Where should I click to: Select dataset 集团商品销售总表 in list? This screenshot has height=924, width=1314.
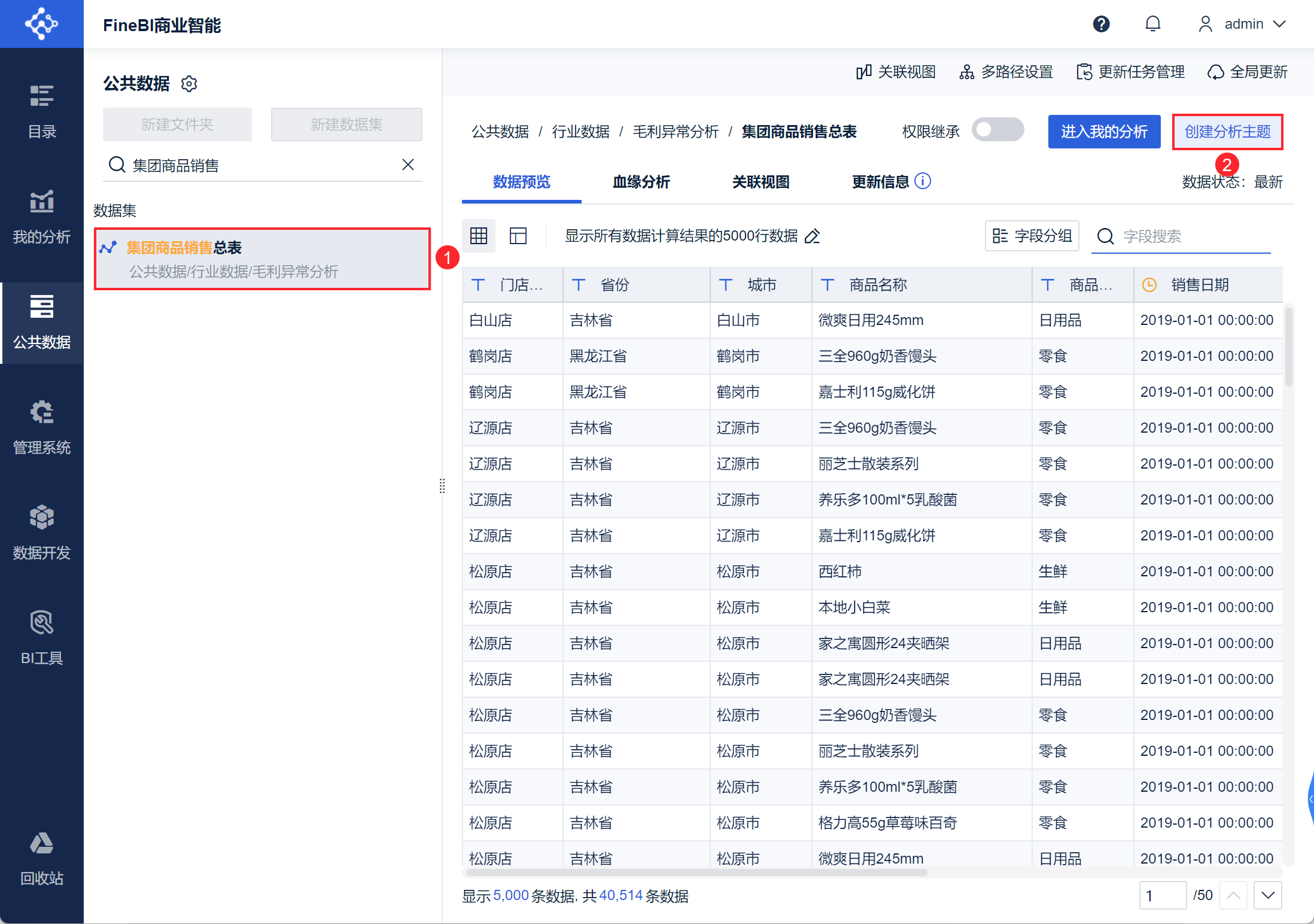pyautogui.click(x=262, y=259)
